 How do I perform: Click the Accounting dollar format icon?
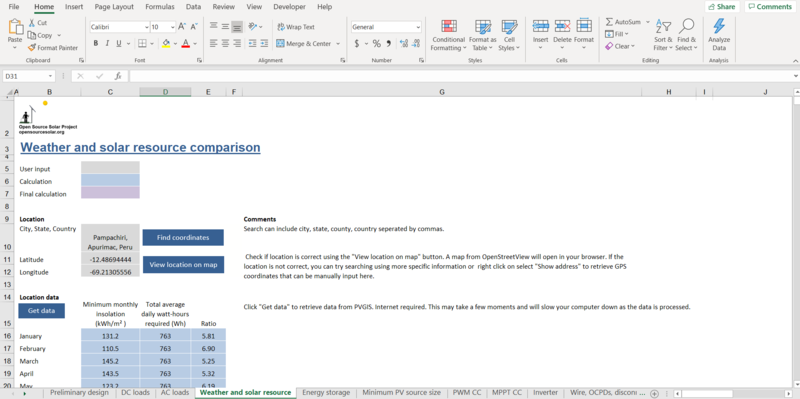357,43
